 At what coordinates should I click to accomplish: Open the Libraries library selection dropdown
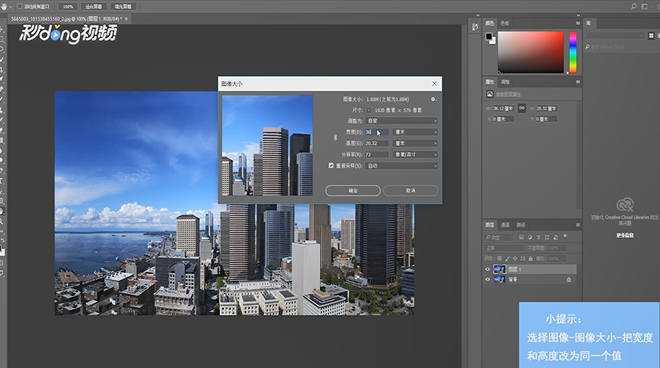[615, 36]
